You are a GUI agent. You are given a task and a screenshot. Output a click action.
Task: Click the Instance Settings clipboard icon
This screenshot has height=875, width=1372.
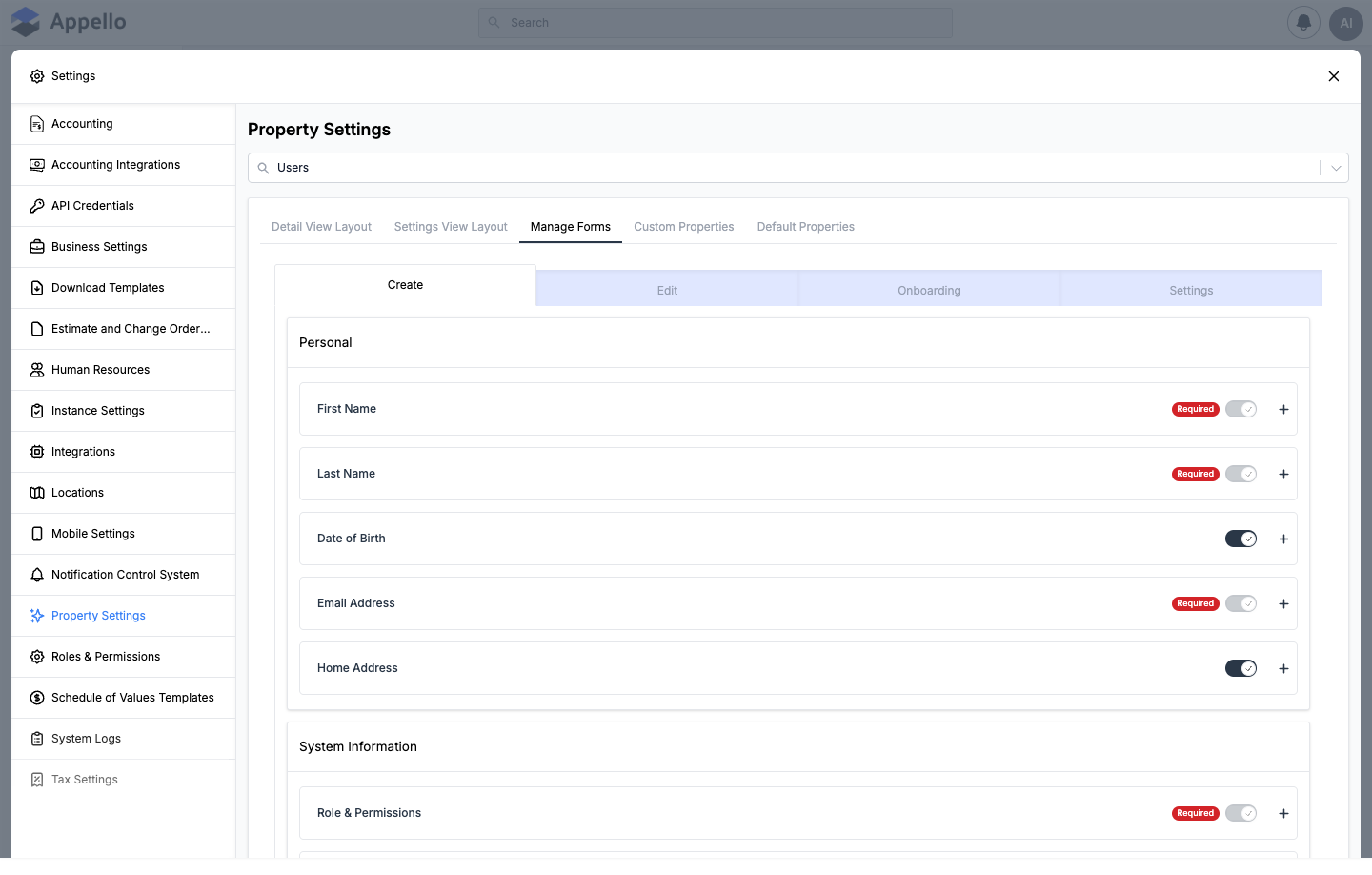37,411
